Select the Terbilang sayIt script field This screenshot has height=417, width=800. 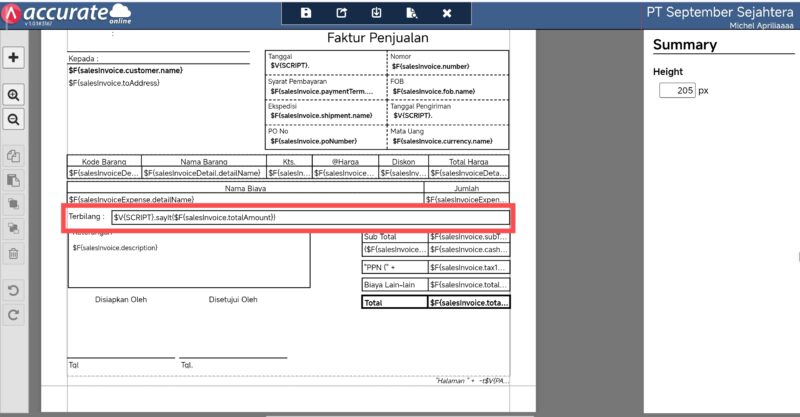[310, 217]
